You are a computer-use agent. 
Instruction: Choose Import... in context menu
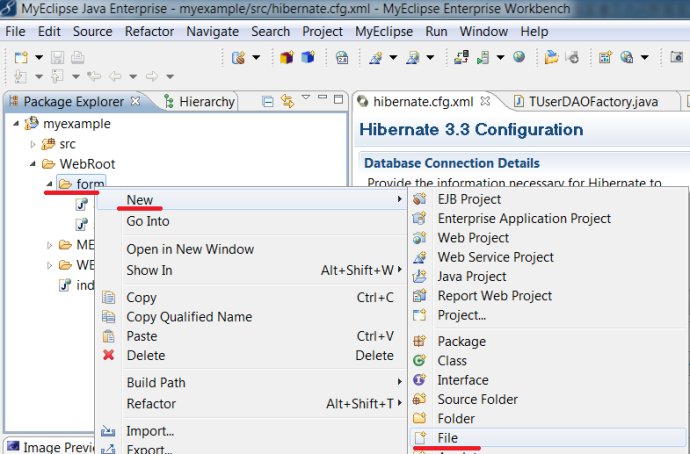tap(252, 431)
